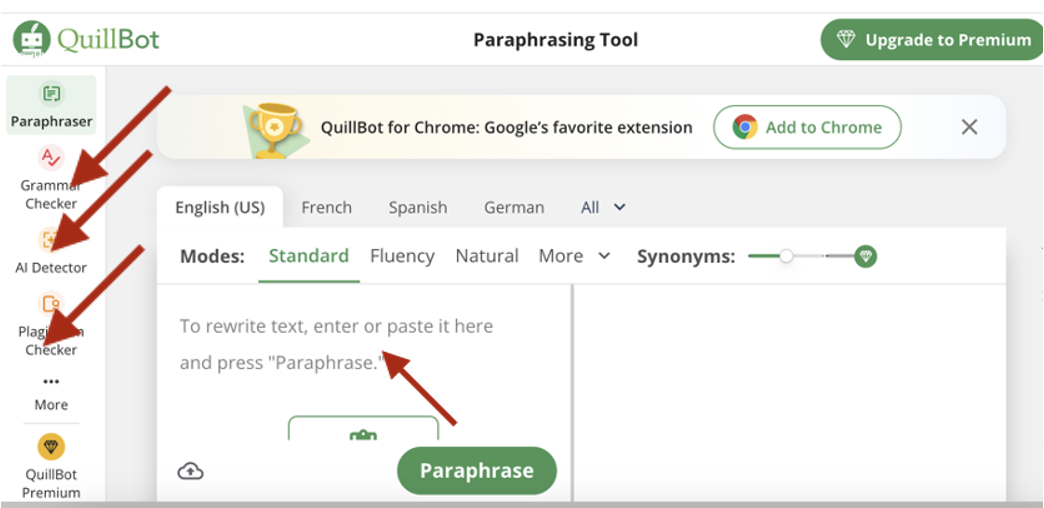Click Upgrade to Premium button

[x=932, y=40]
